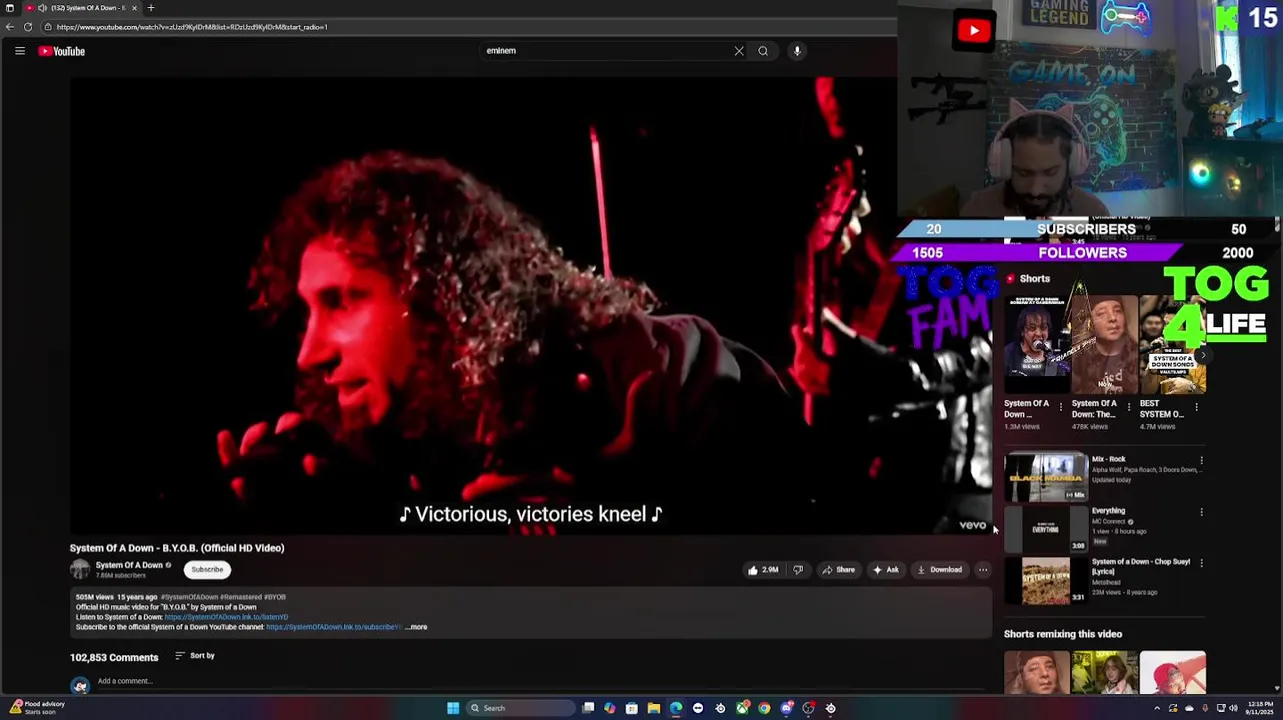Click the browser back arrow
This screenshot has height=720, width=1283.
[x=10, y=27]
